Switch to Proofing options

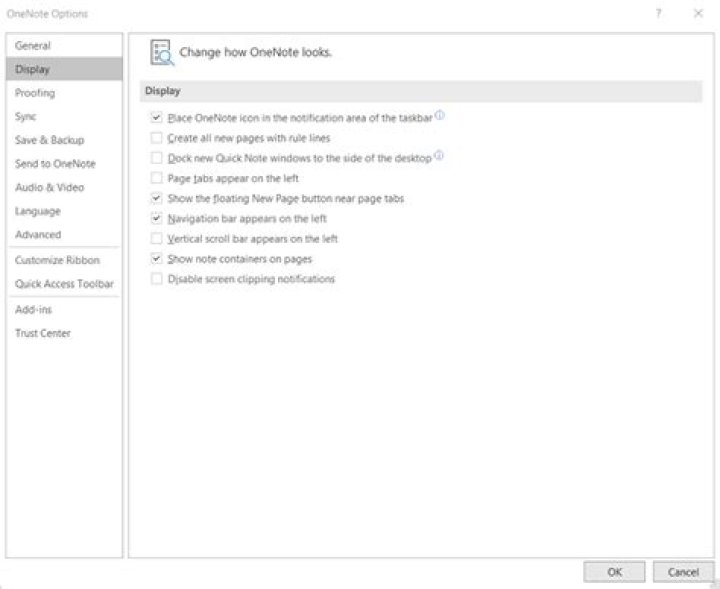(64, 93)
